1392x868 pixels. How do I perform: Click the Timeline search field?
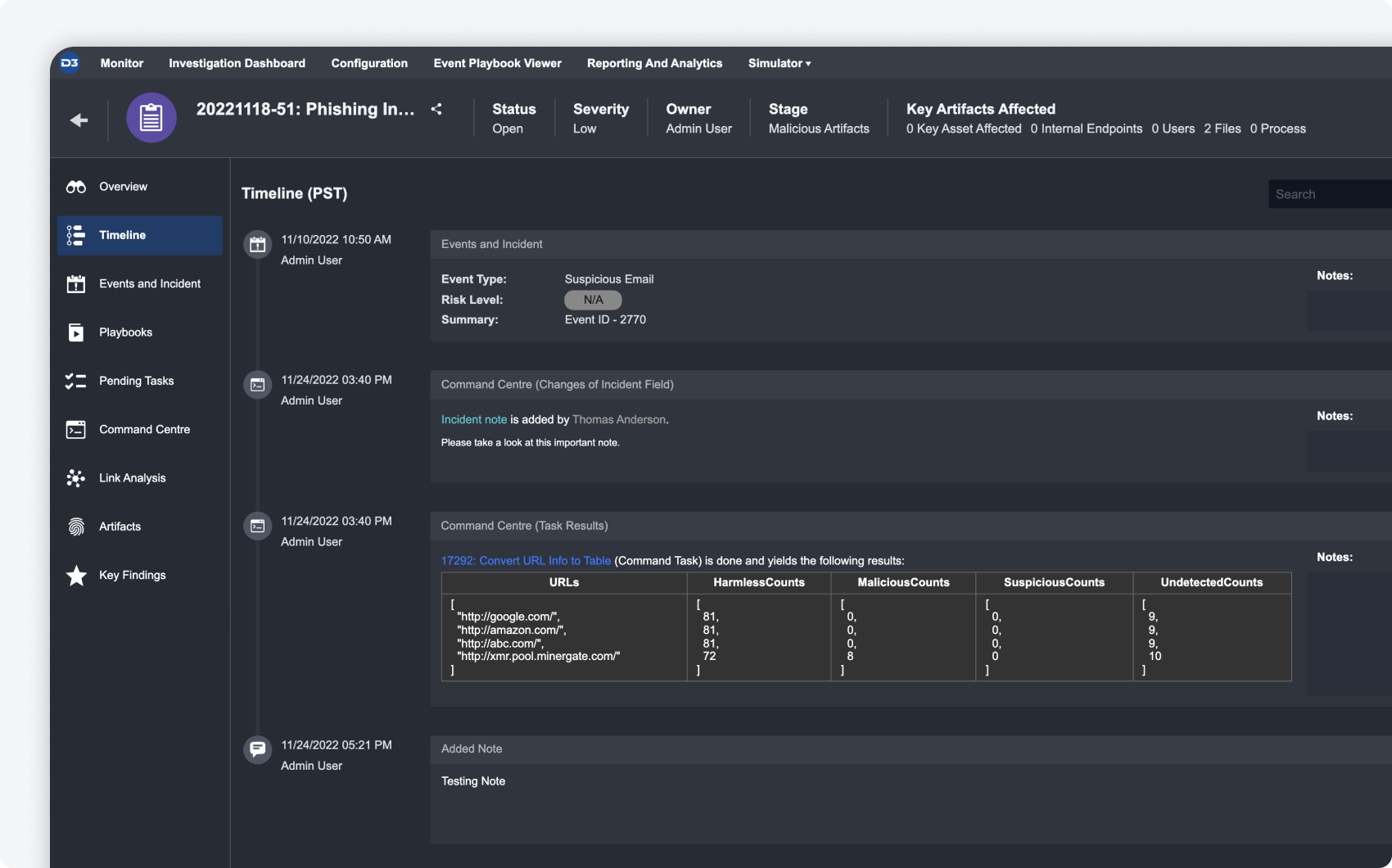(x=1326, y=194)
